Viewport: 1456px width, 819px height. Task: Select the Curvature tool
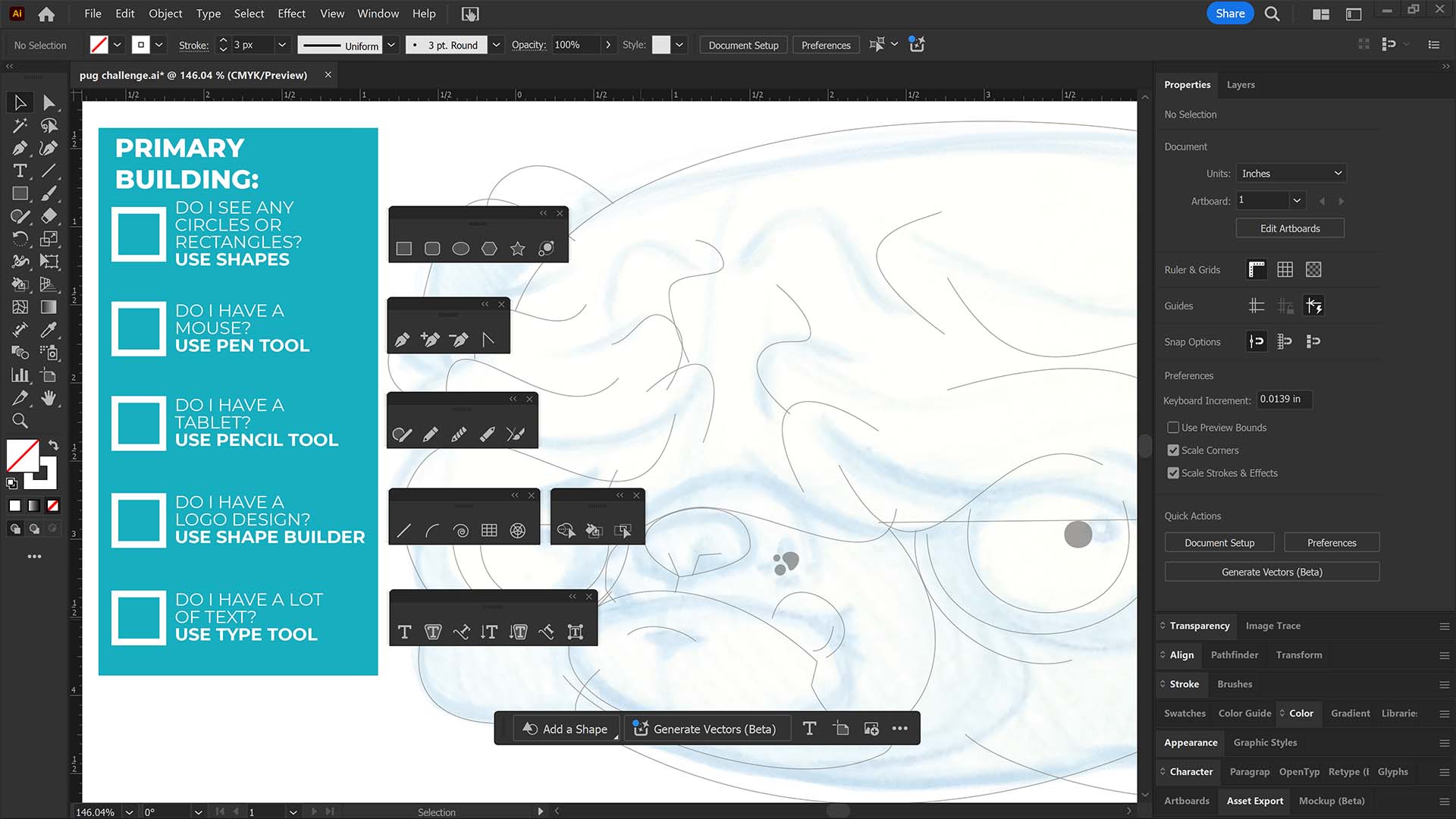pyautogui.click(x=49, y=148)
